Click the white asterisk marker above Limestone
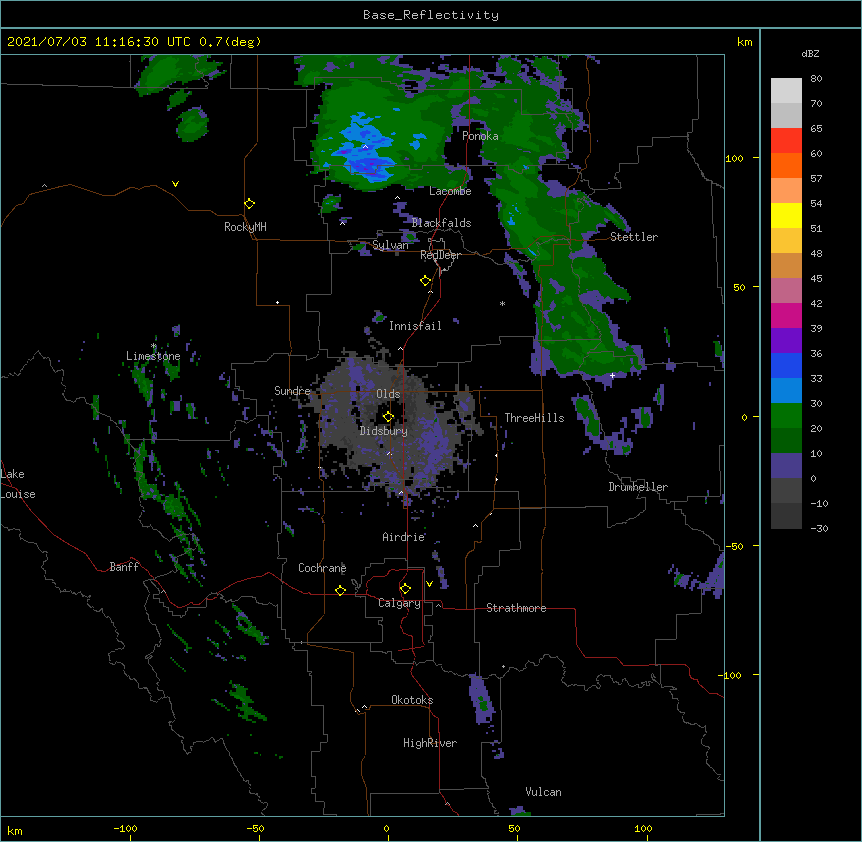 click(x=153, y=346)
